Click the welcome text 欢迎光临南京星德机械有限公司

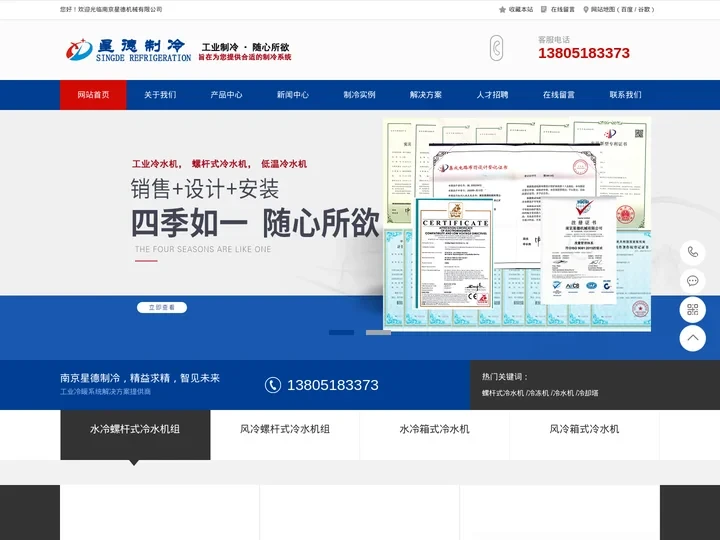click(120, 9)
